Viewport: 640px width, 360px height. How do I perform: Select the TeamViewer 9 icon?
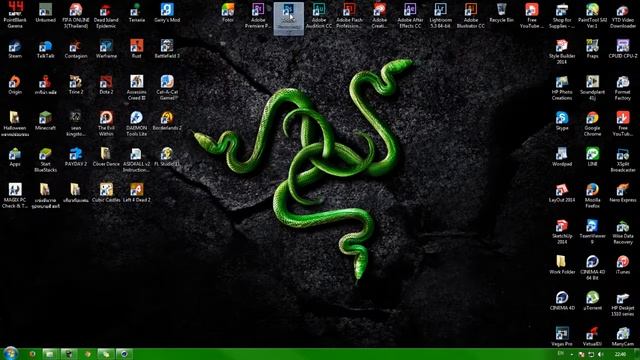[x=592, y=231]
